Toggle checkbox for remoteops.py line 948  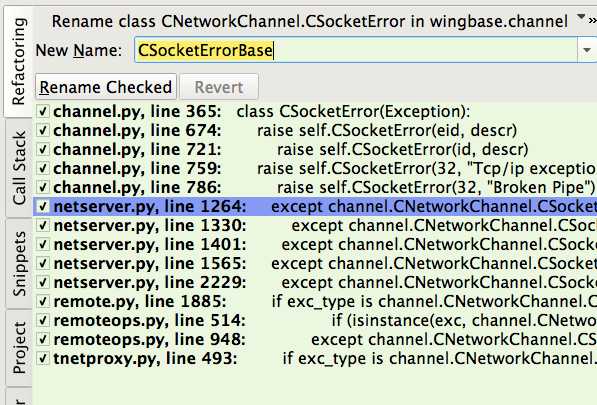[x=43, y=339]
